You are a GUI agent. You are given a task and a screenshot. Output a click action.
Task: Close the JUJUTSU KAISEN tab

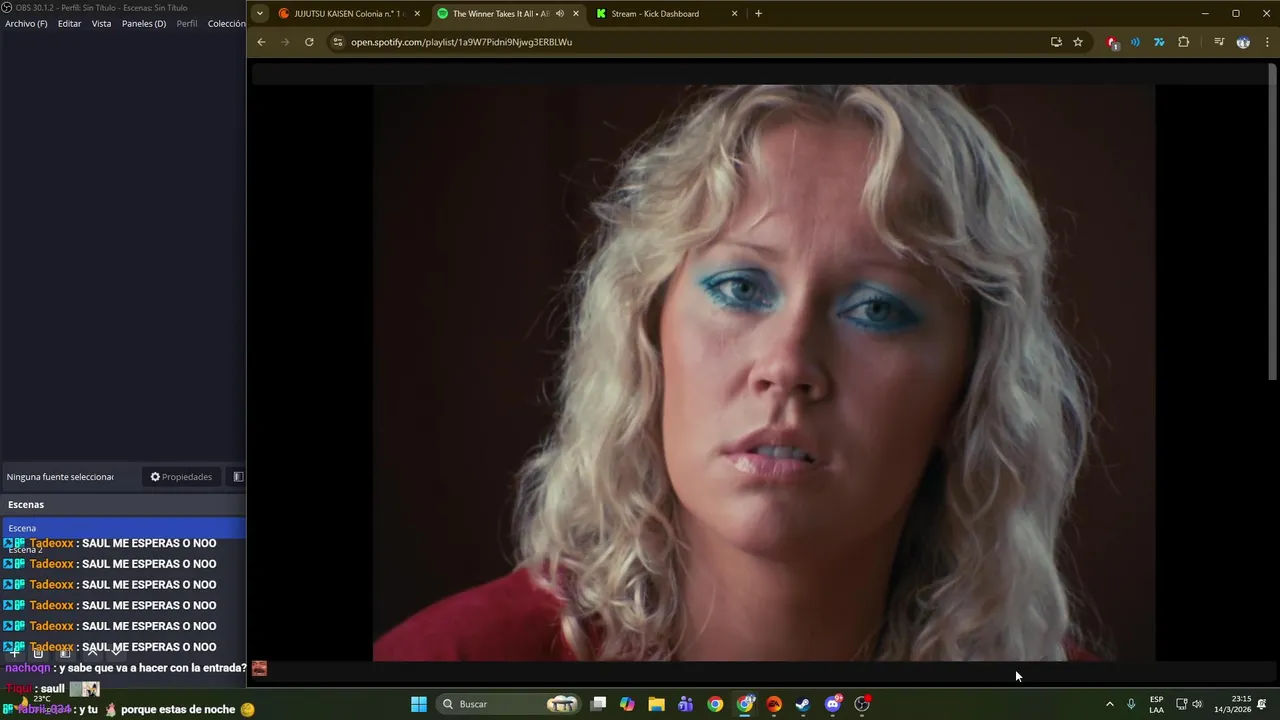tap(417, 14)
